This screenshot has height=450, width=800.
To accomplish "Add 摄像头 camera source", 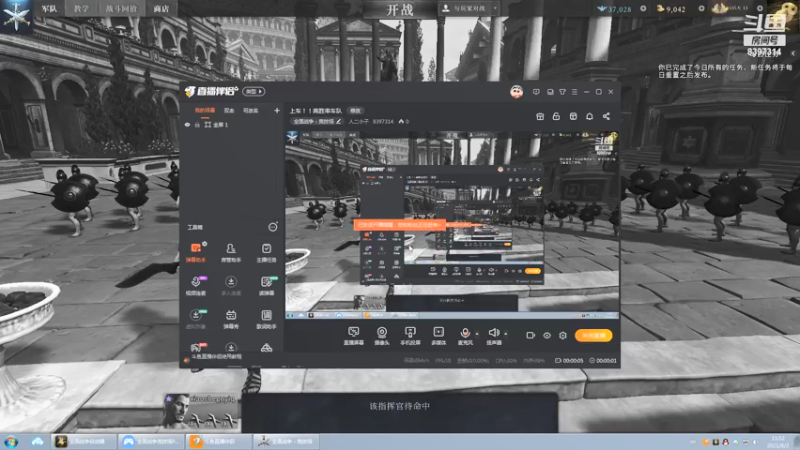I will pos(382,336).
